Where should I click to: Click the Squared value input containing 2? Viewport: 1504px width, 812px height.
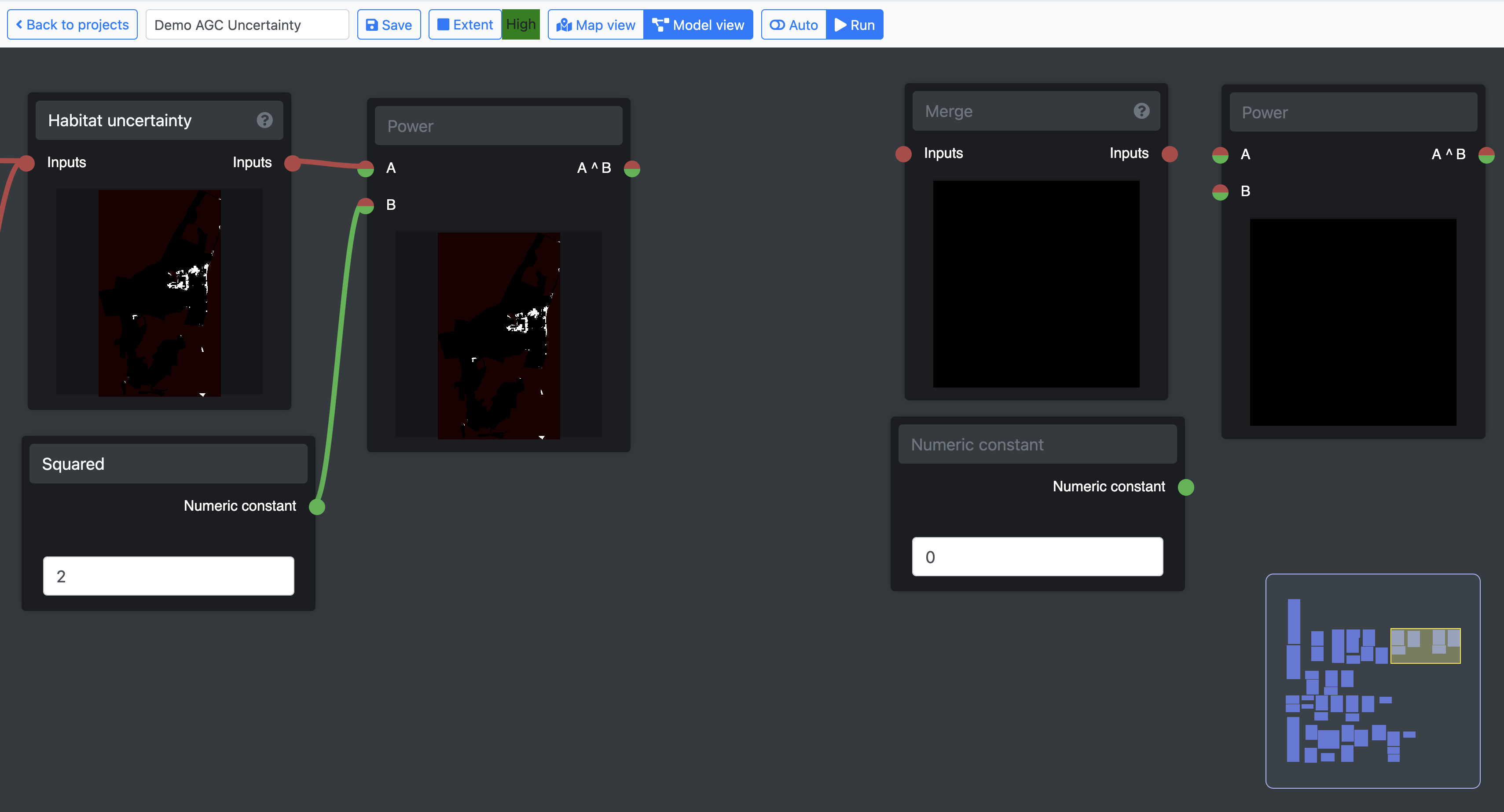(168, 576)
